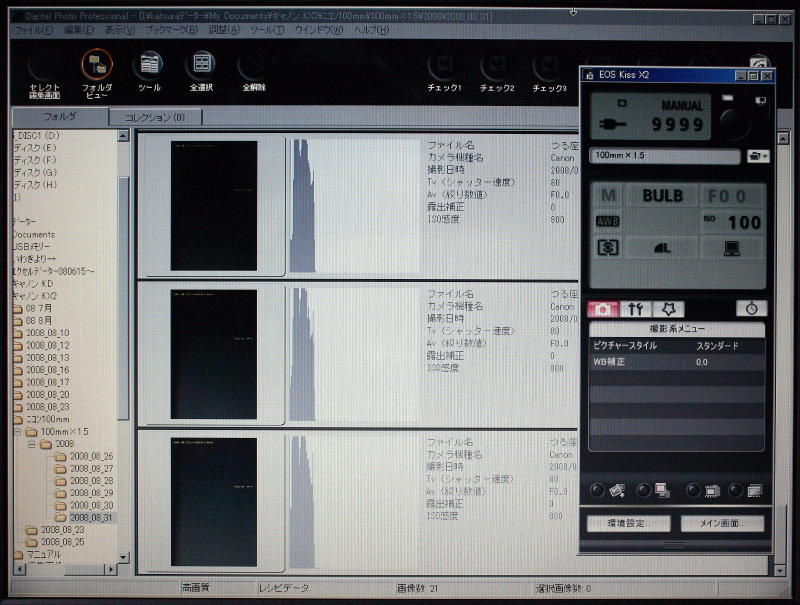
Task: Select the 2008_08_31 folder
Action: click(91, 518)
